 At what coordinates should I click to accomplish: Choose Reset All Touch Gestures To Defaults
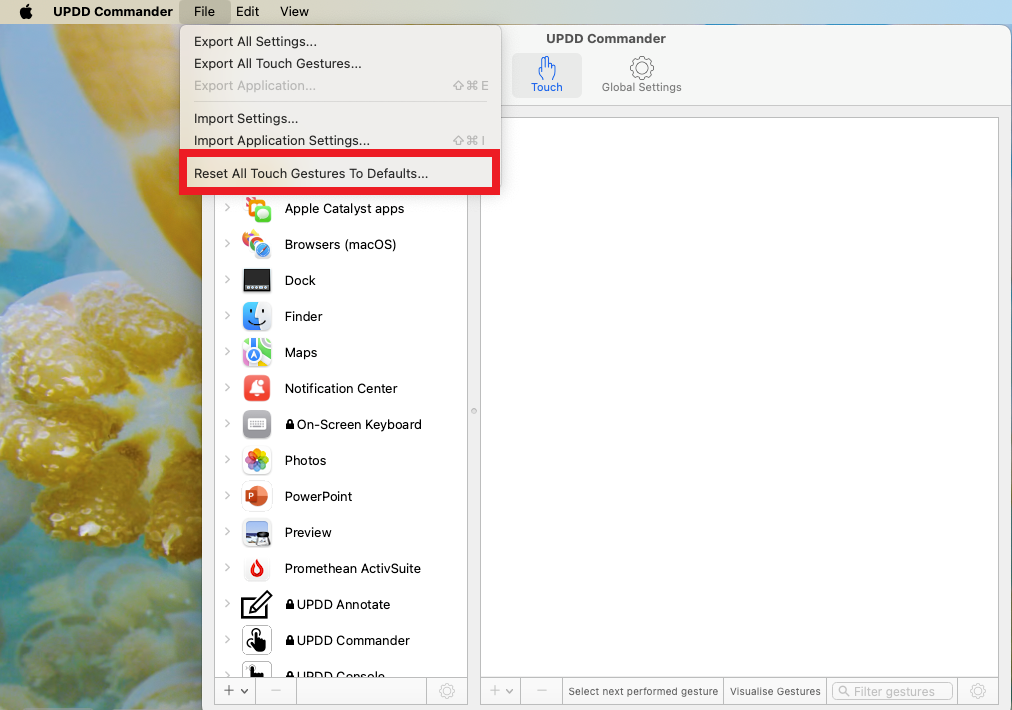pos(311,173)
